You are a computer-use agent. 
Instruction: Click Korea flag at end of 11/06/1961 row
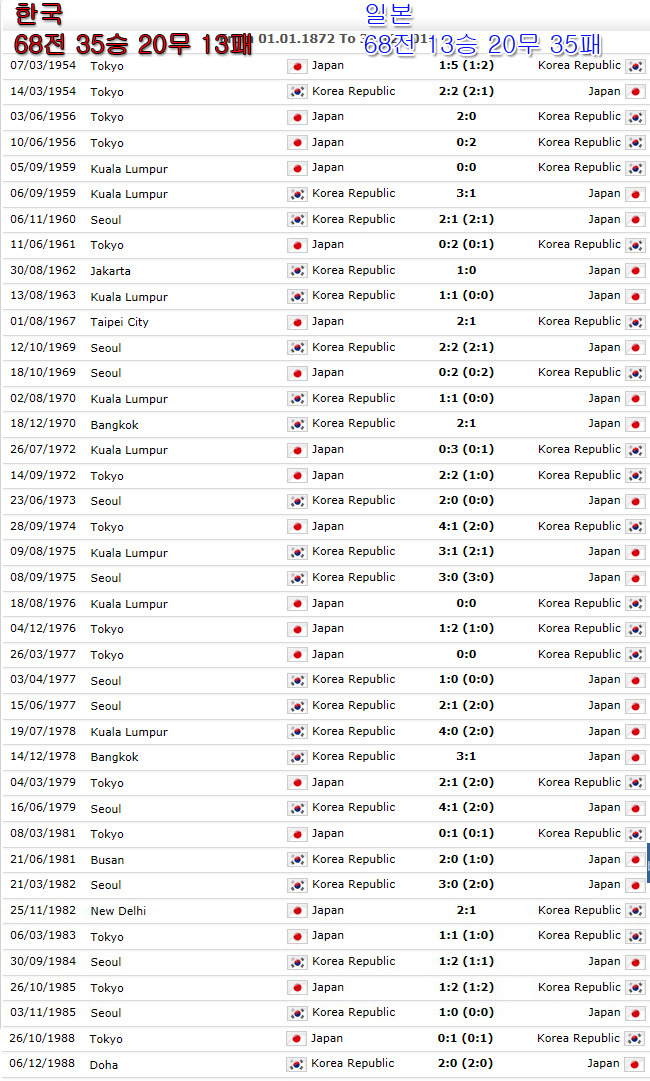(635, 245)
